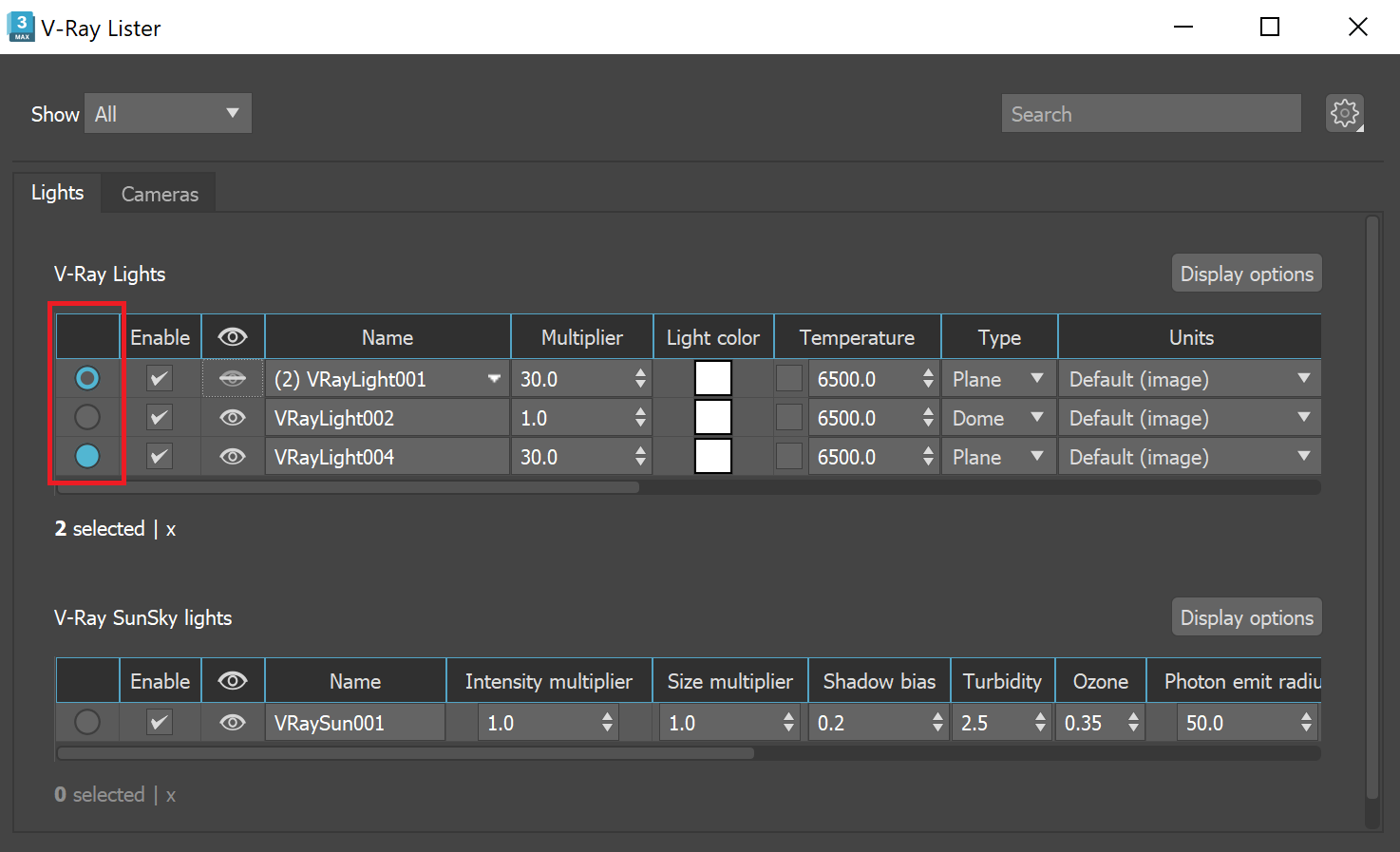
Task: Click the Search field
Action: tap(1151, 113)
